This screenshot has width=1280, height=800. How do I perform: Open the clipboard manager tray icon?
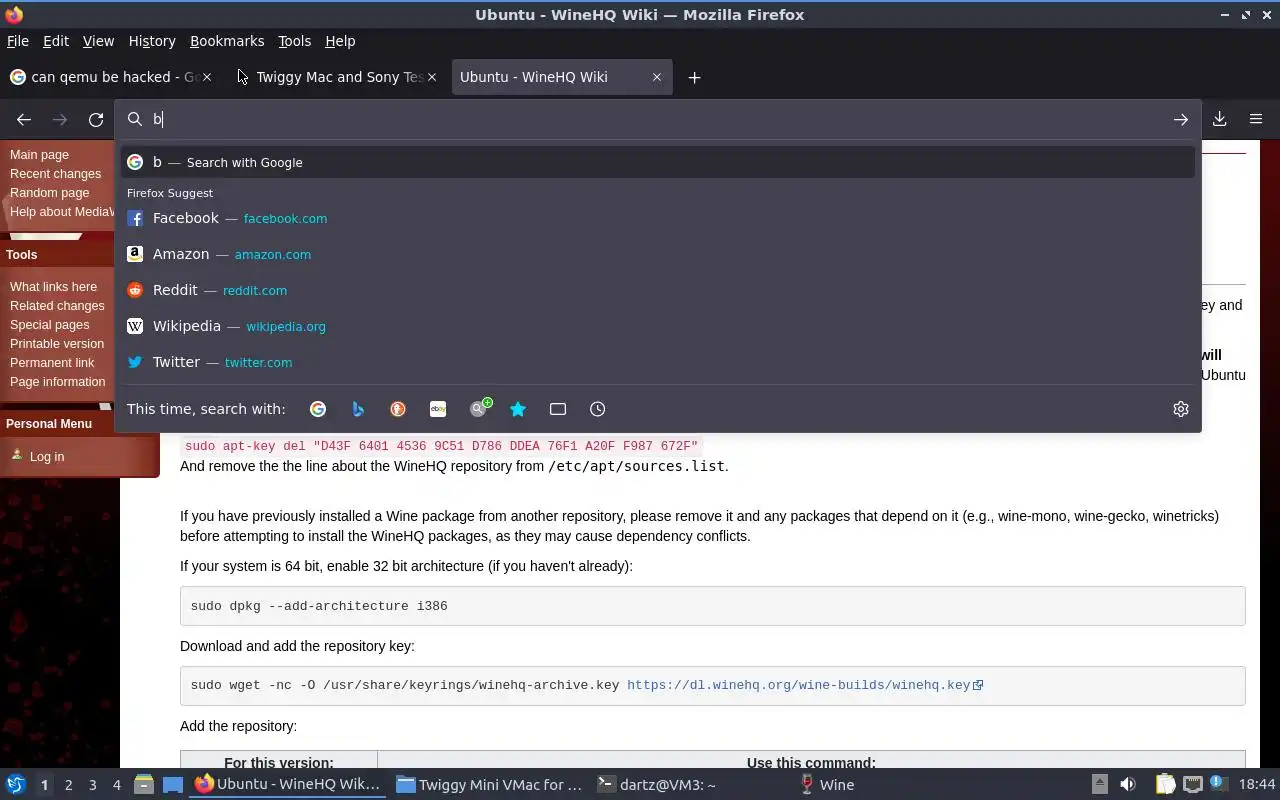click(x=1166, y=785)
